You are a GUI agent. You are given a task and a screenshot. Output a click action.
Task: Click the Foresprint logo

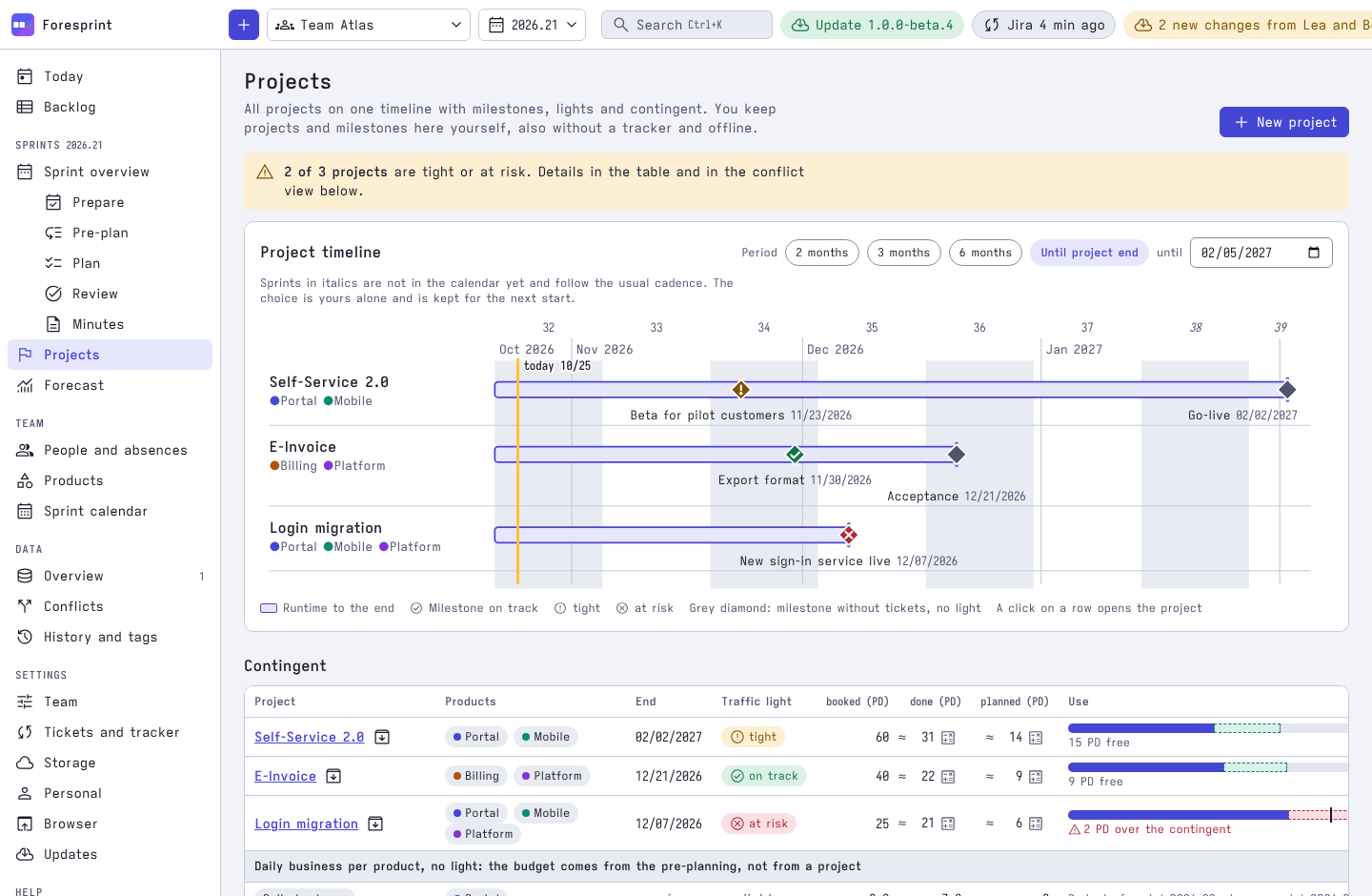[x=23, y=25]
